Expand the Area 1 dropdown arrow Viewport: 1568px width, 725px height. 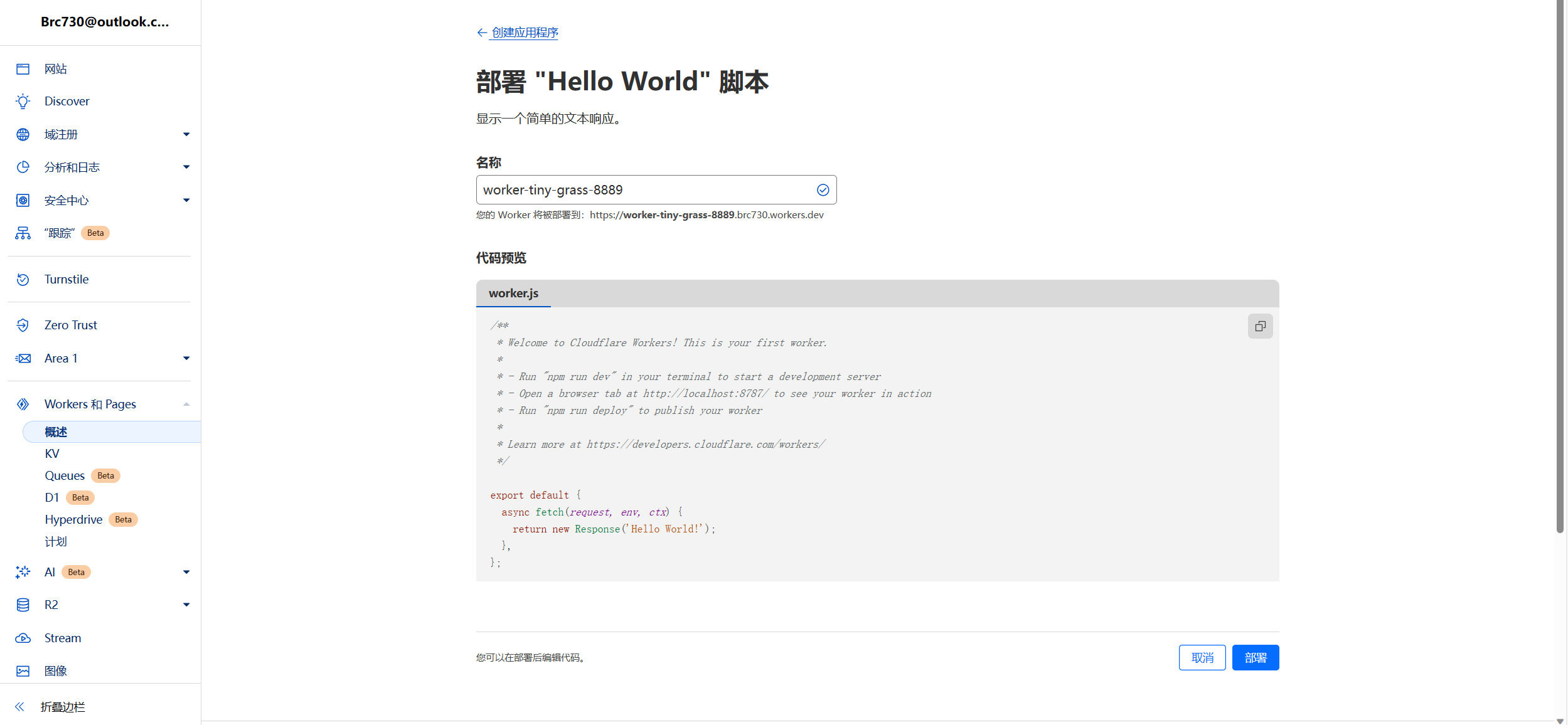pos(186,358)
